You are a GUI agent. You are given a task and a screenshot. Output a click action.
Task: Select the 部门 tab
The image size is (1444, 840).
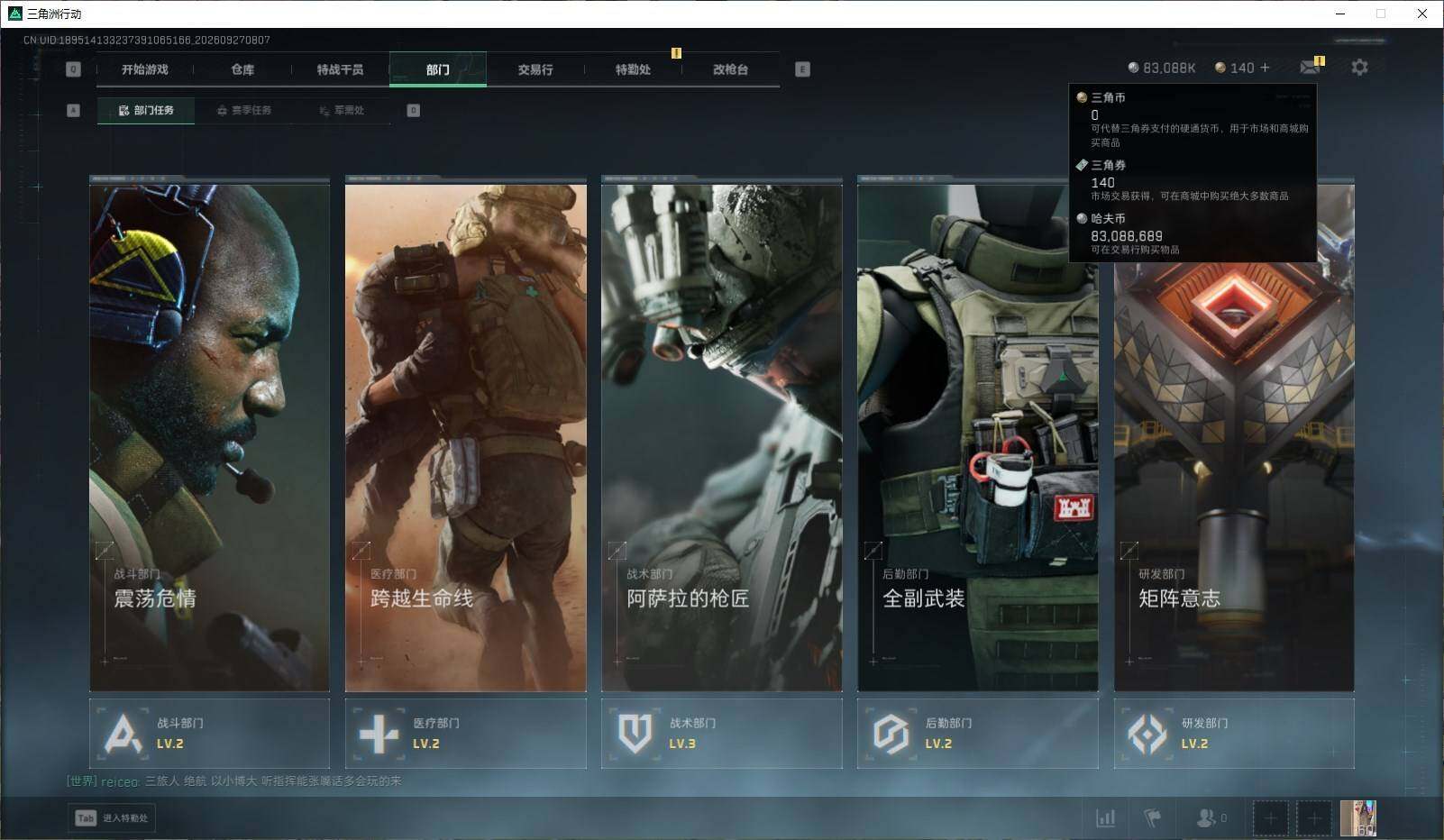coord(438,69)
